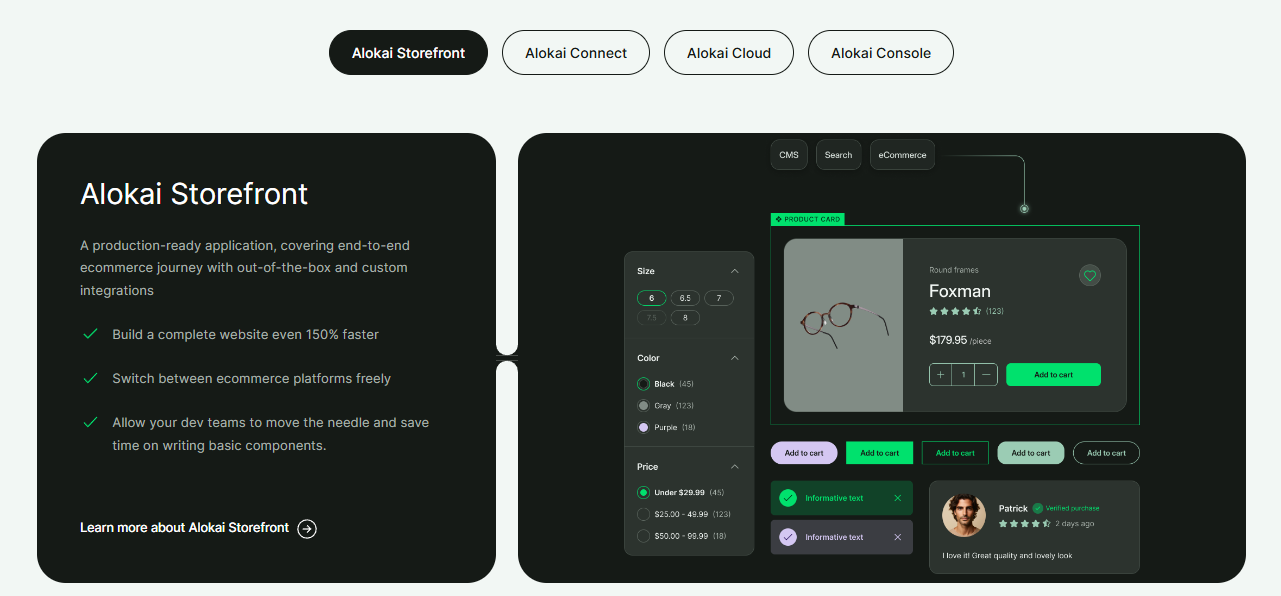Click the CMS chip
The image size is (1281, 596).
click(789, 155)
